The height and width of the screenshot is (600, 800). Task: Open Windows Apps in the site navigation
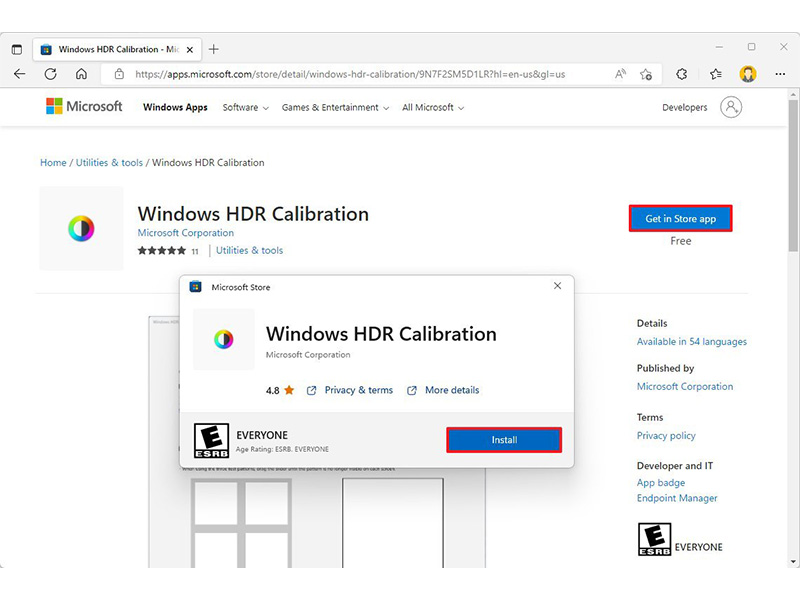[175, 107]
